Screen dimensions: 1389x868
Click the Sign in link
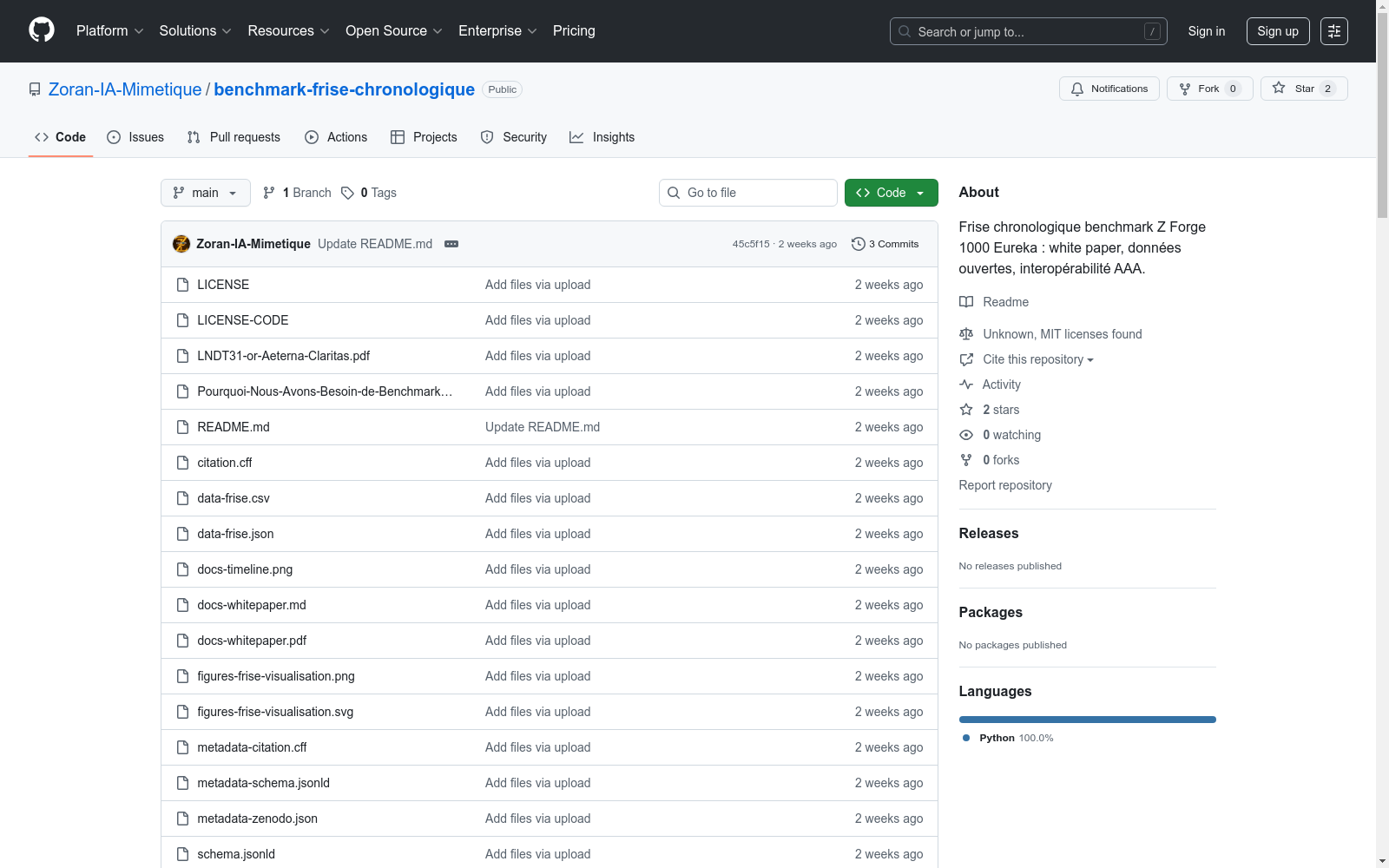click(1207, 31)
